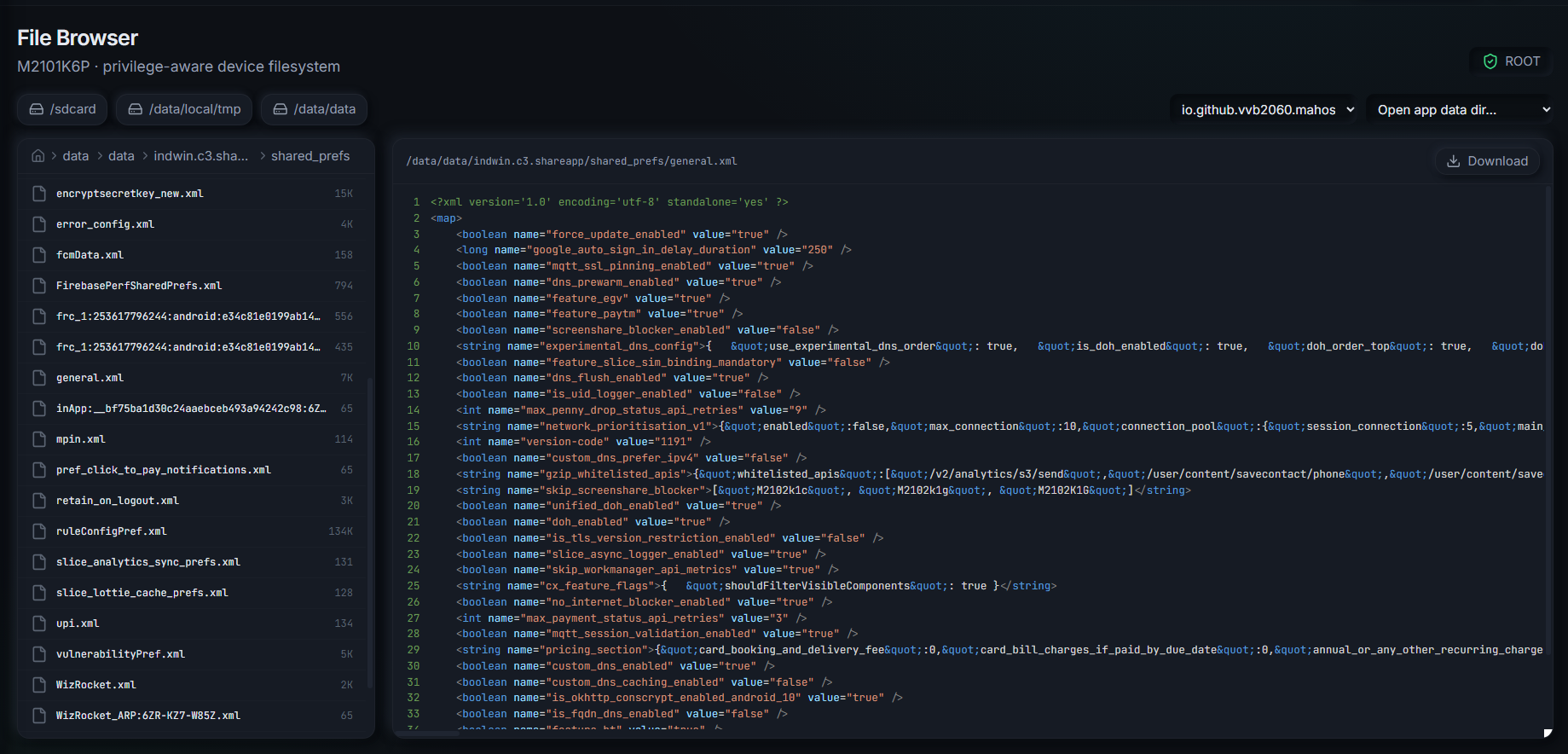Open mpin.xml file

tap(194, 439)
